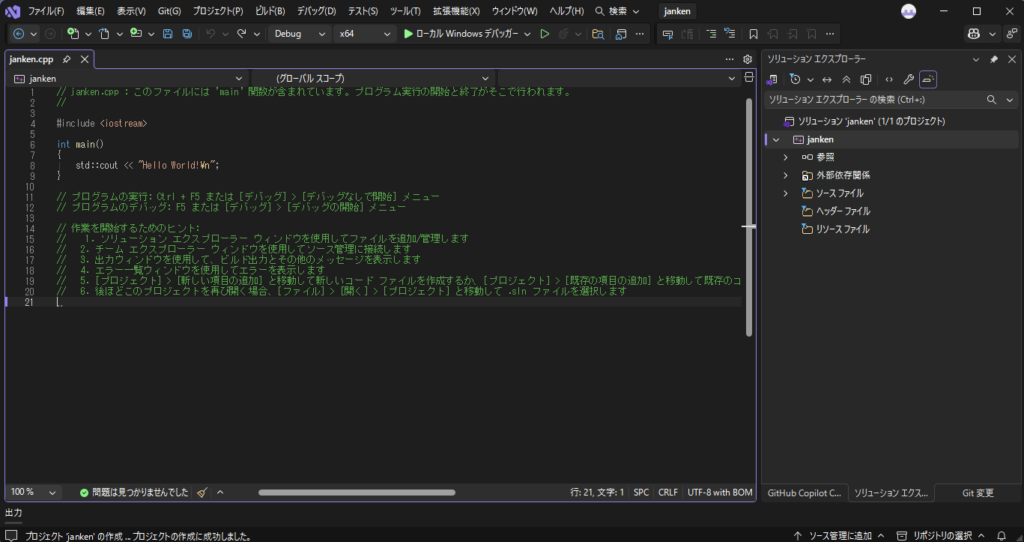This screenshot has width=1024, height=542.
Task: Click the output window icon in status bar
Action: click(x=11, y=536)
